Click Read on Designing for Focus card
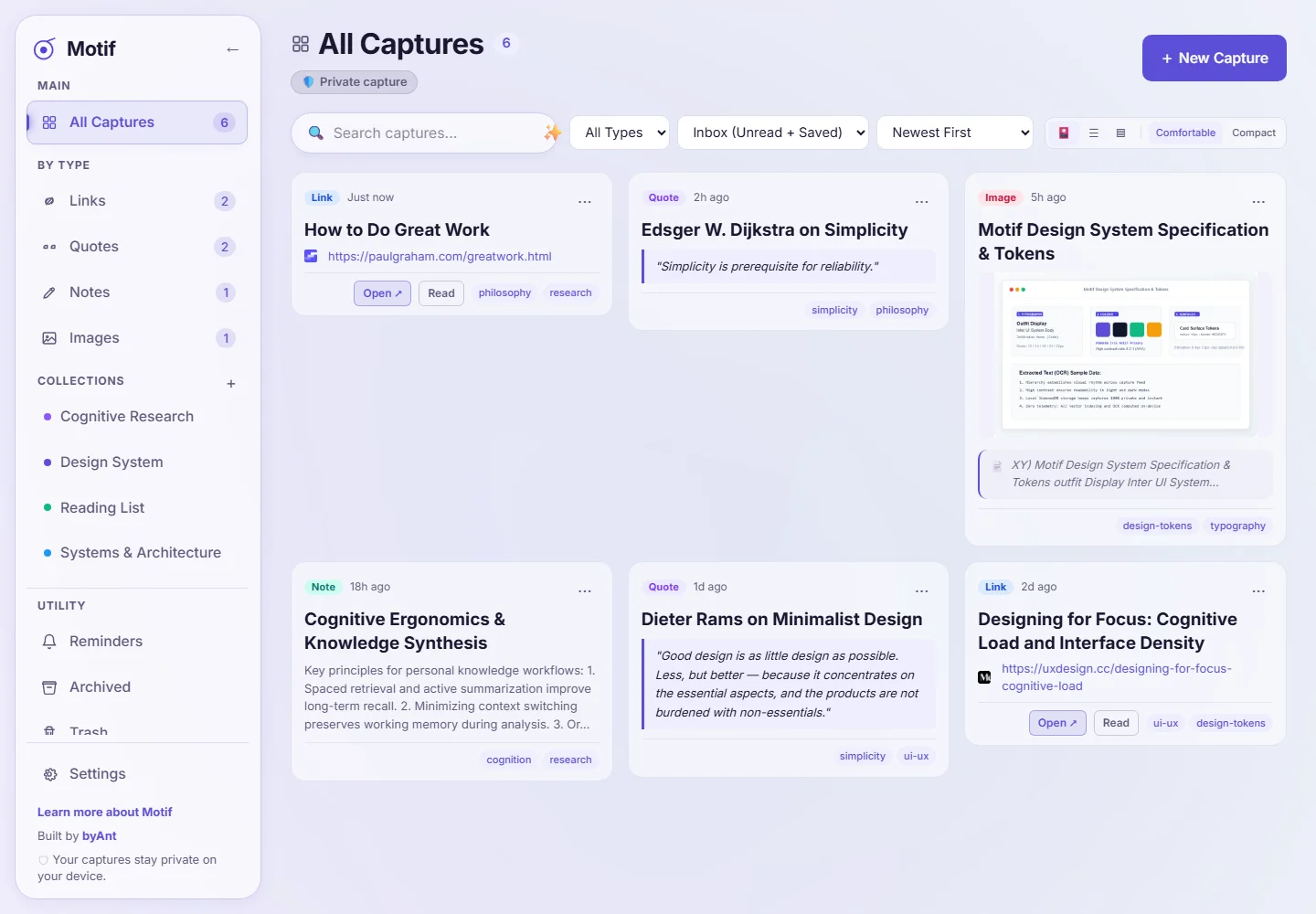This screenshot has height=914, width=1316. (1116, 723)
